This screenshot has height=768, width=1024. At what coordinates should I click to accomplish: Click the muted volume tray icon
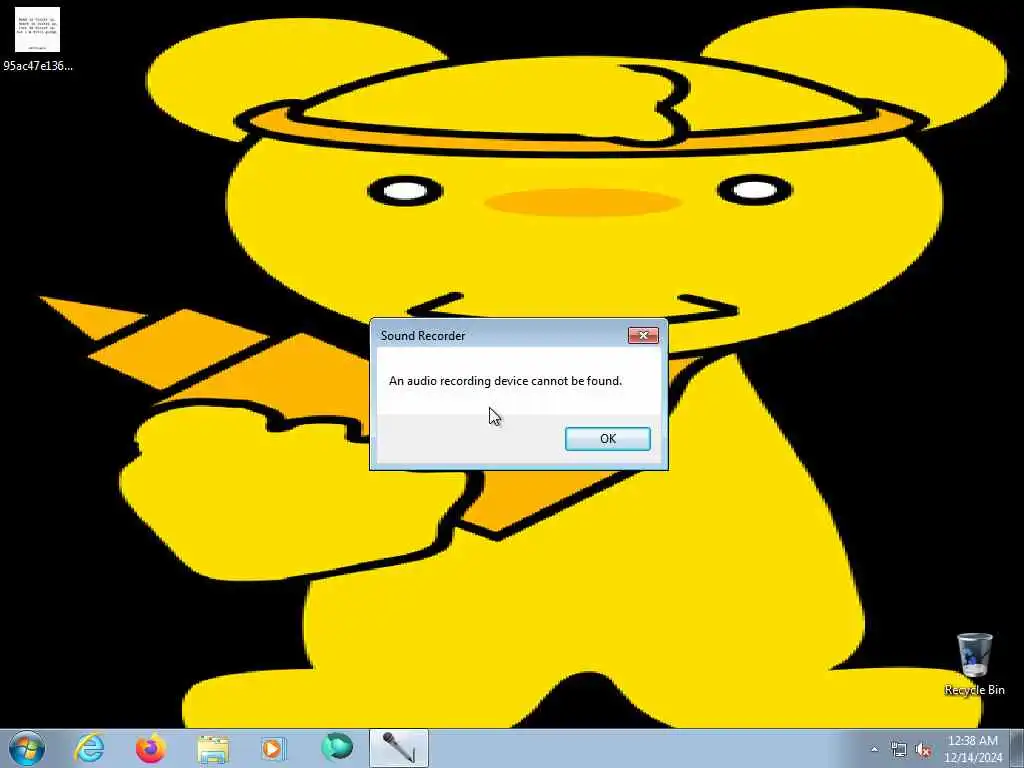923,750
